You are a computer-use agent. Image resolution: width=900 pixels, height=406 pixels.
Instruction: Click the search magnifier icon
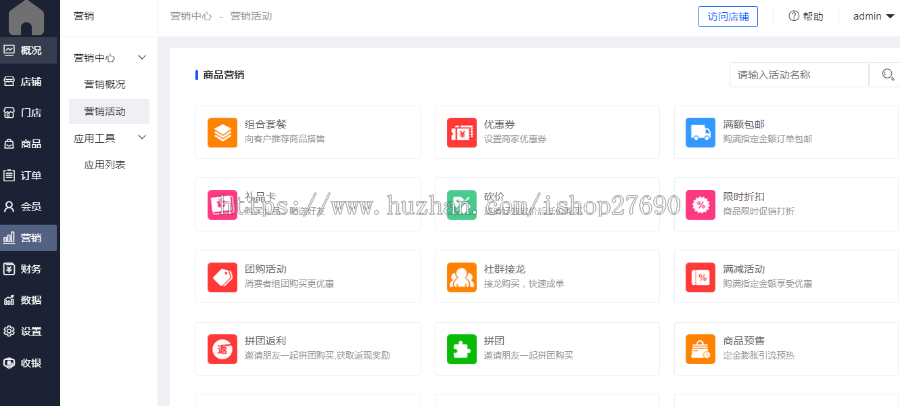[x=887, y=75]
